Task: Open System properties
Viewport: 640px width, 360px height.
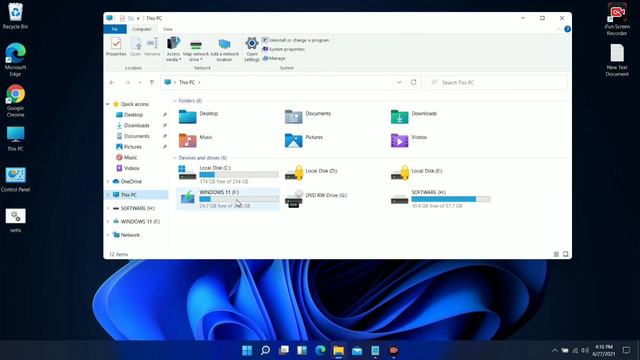Action: (x=284, y=49)
